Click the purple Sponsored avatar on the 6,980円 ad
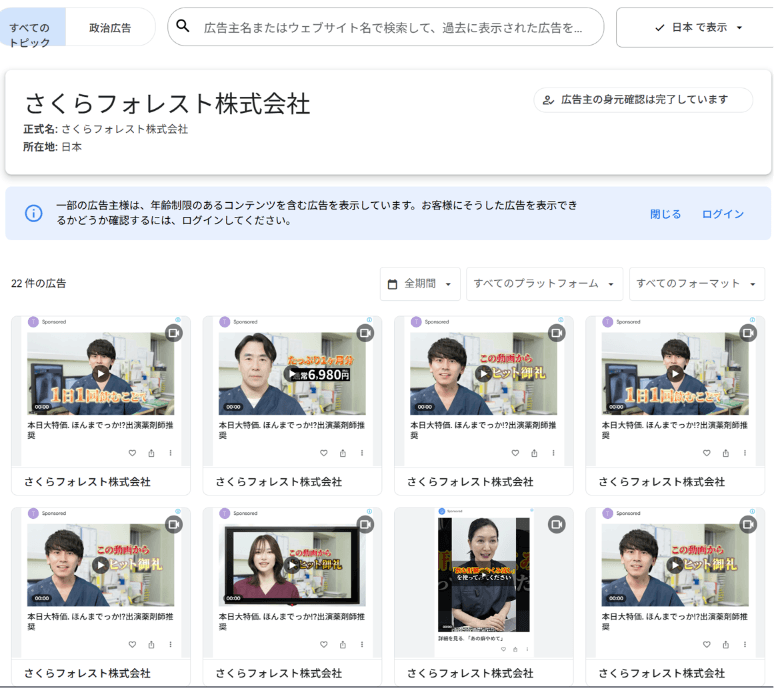Image resolution: width=774 pixels, height=688 pixels. (x=225, y=322)
